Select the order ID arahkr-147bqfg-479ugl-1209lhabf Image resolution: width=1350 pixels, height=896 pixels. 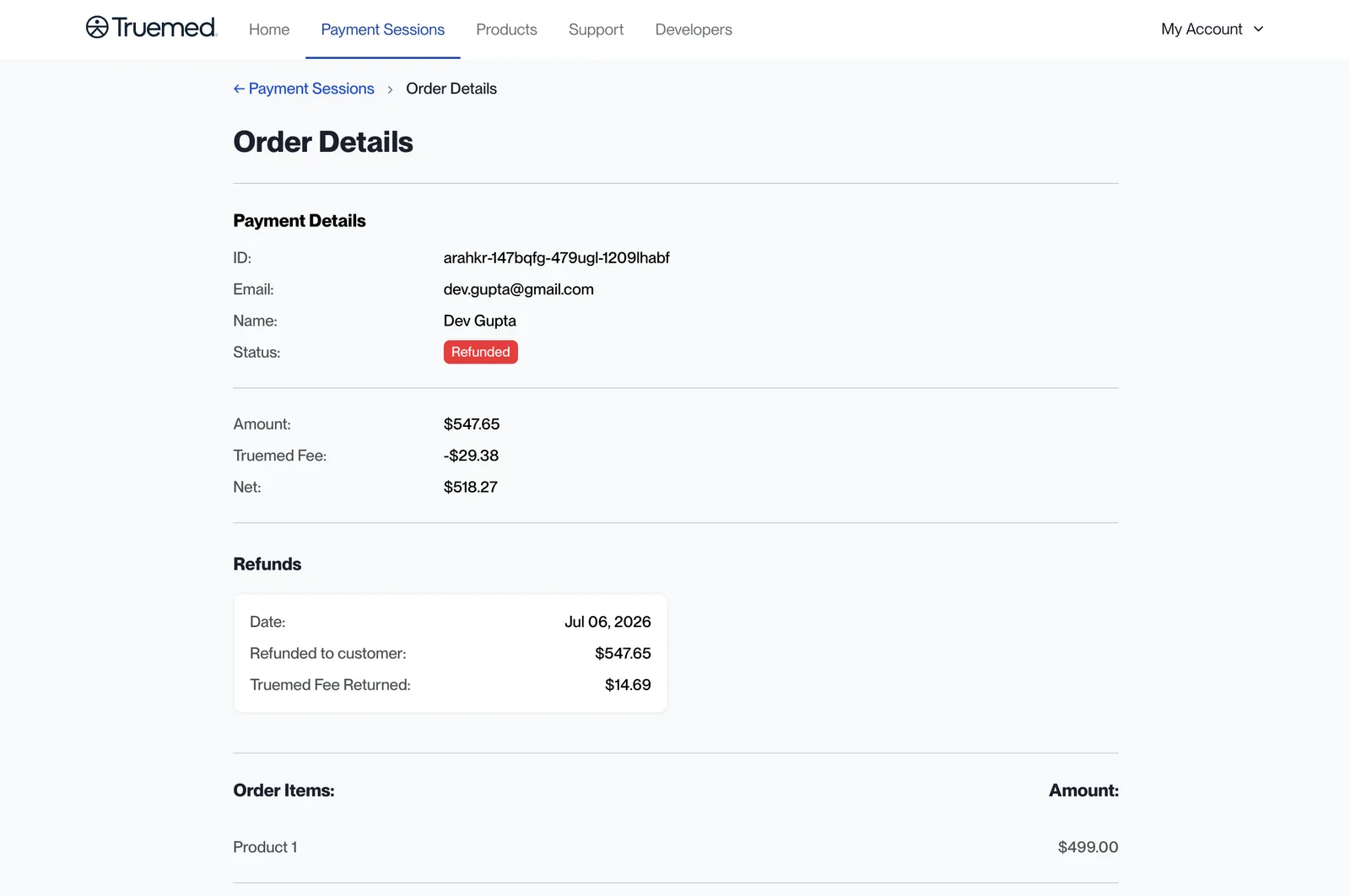(x=556, y=258)
